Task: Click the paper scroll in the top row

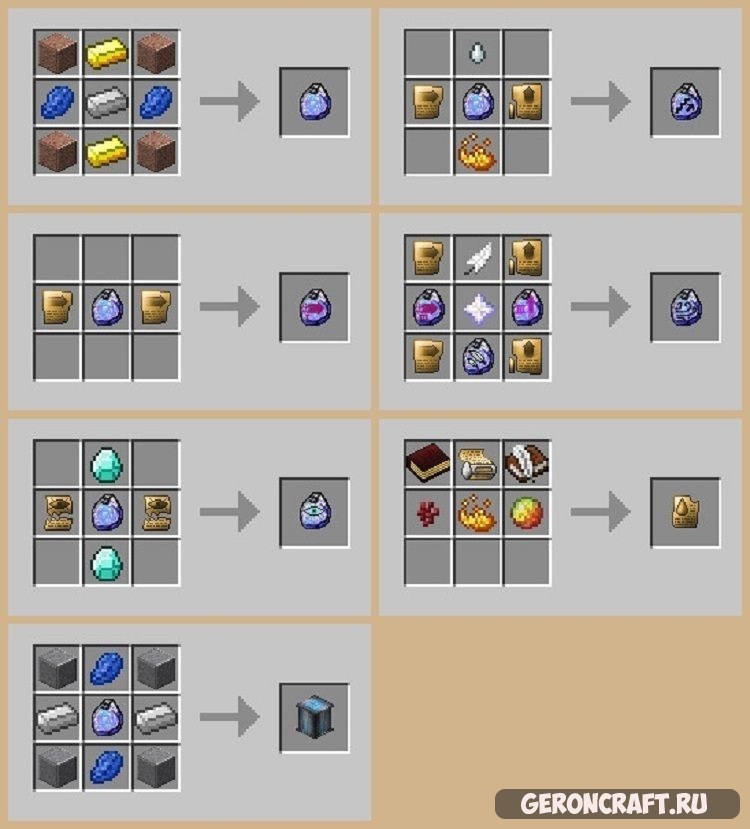Action: 477,464
